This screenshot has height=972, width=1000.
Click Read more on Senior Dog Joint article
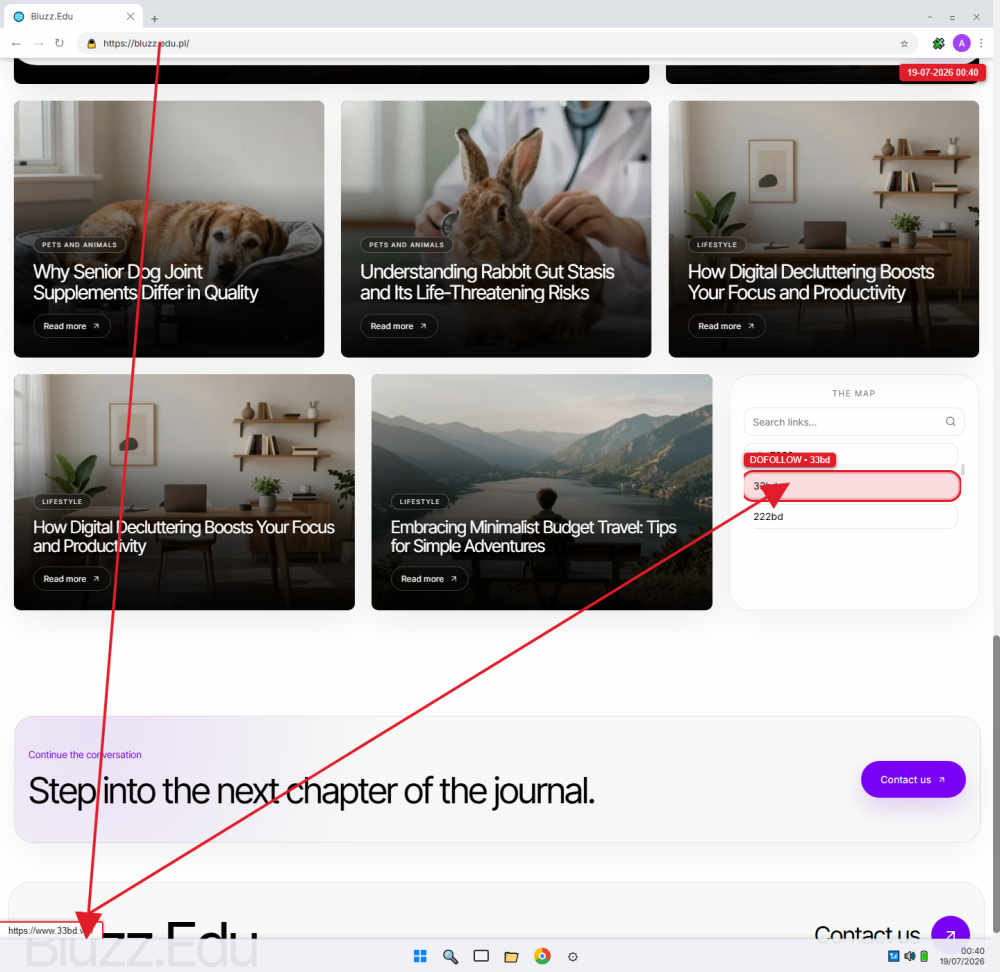coord(71,326)
